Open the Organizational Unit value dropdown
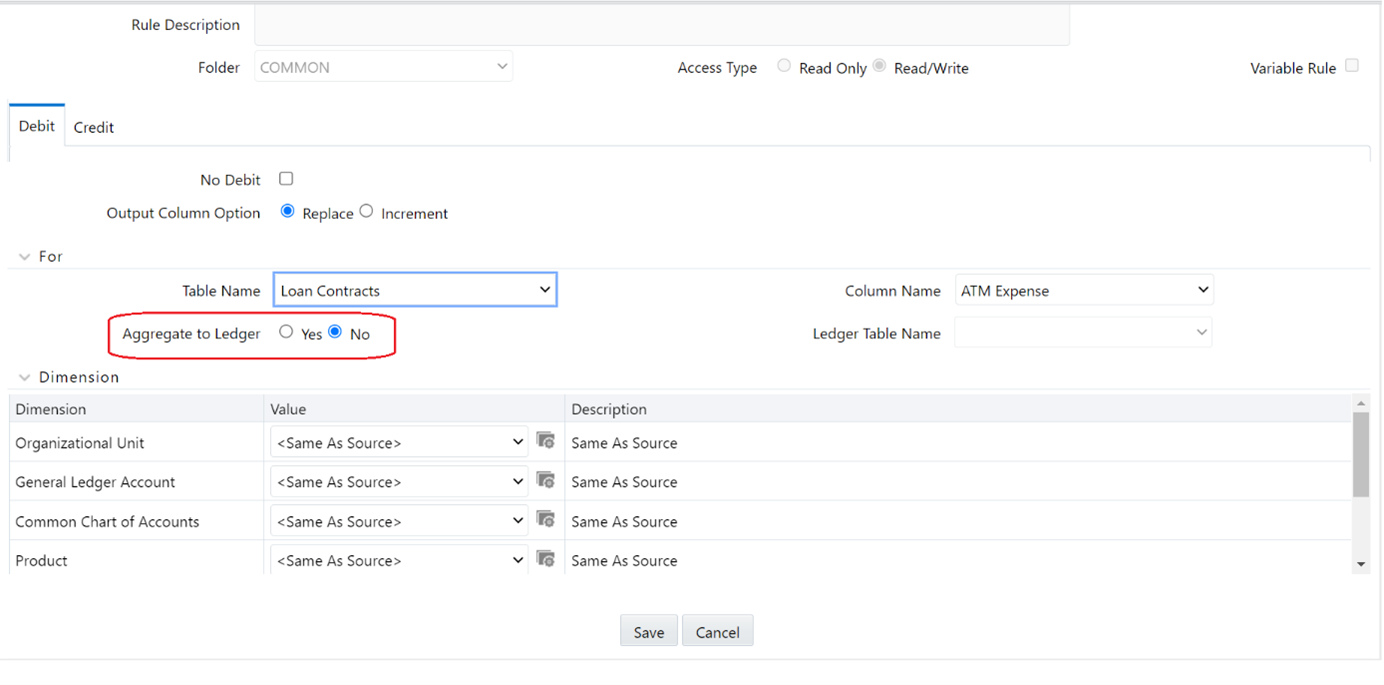 tap(518, 441)
